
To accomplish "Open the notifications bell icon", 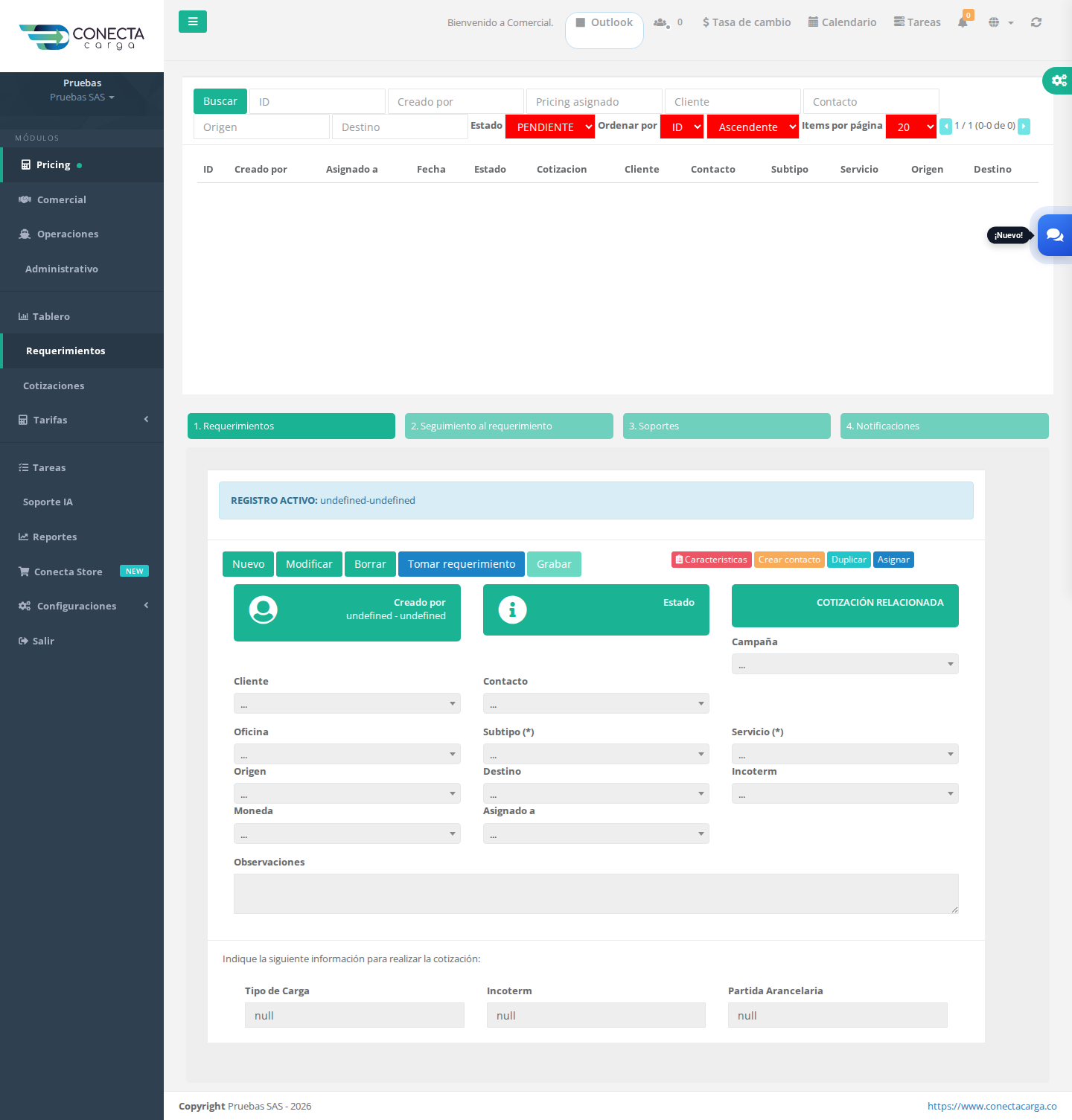I will tap(963, 22).
